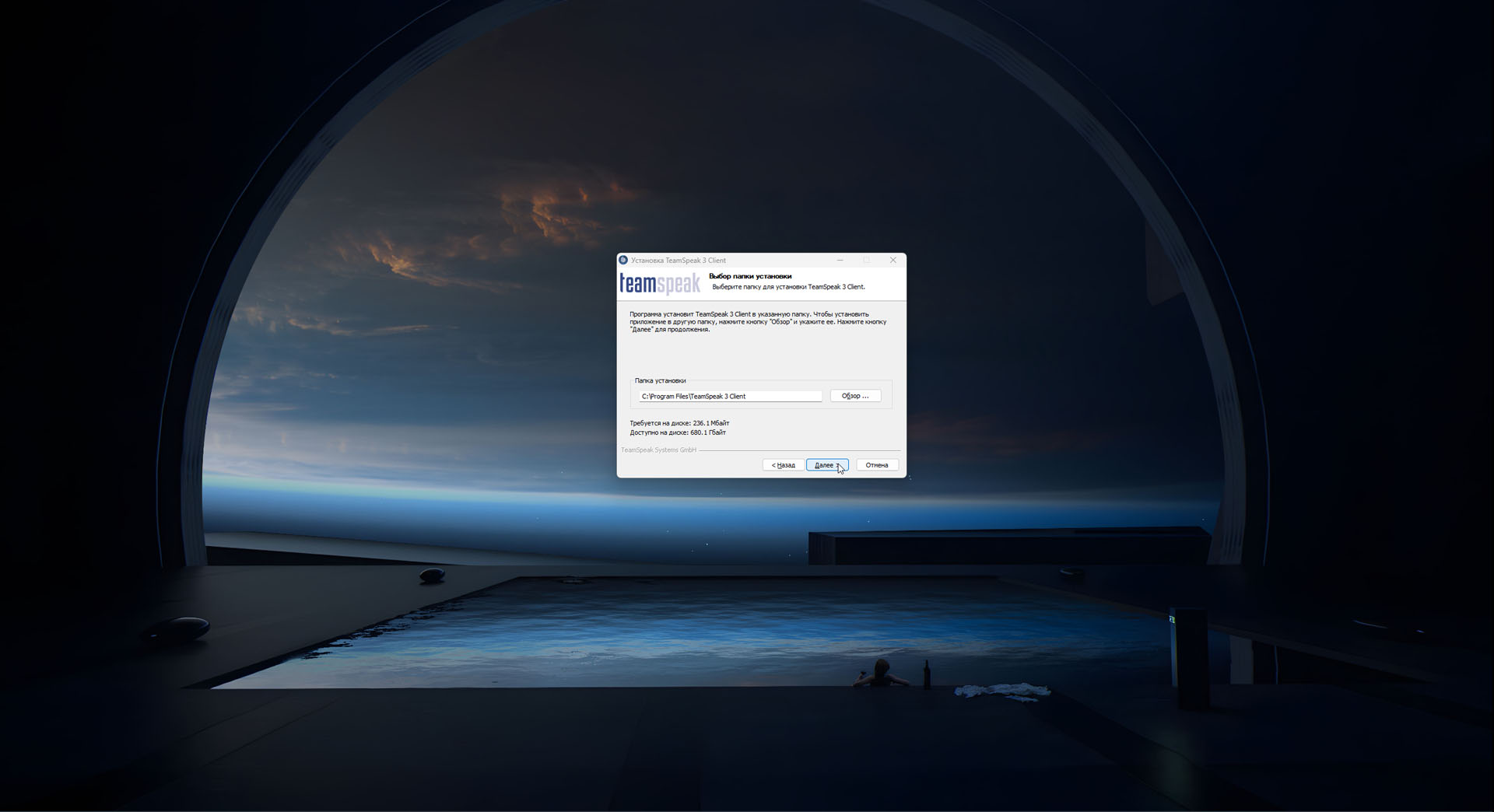Screen dimensions: 1494x812
Task: Click the 'Требуется на диске: 236.1 Мбайт' text
Action: click(679, 423)
